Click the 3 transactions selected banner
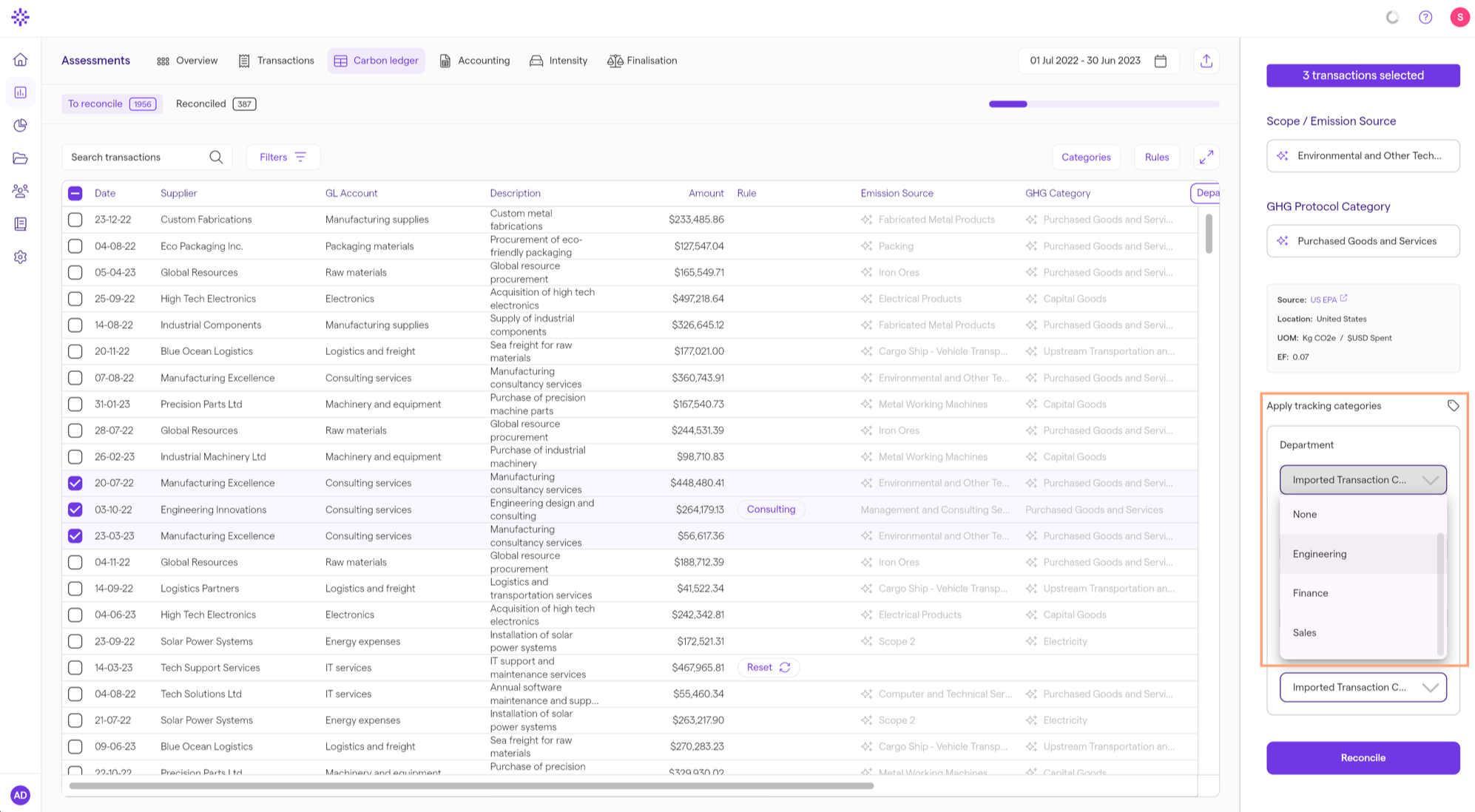This screenshot has width=1475, height=812. tap(1363, 75)
